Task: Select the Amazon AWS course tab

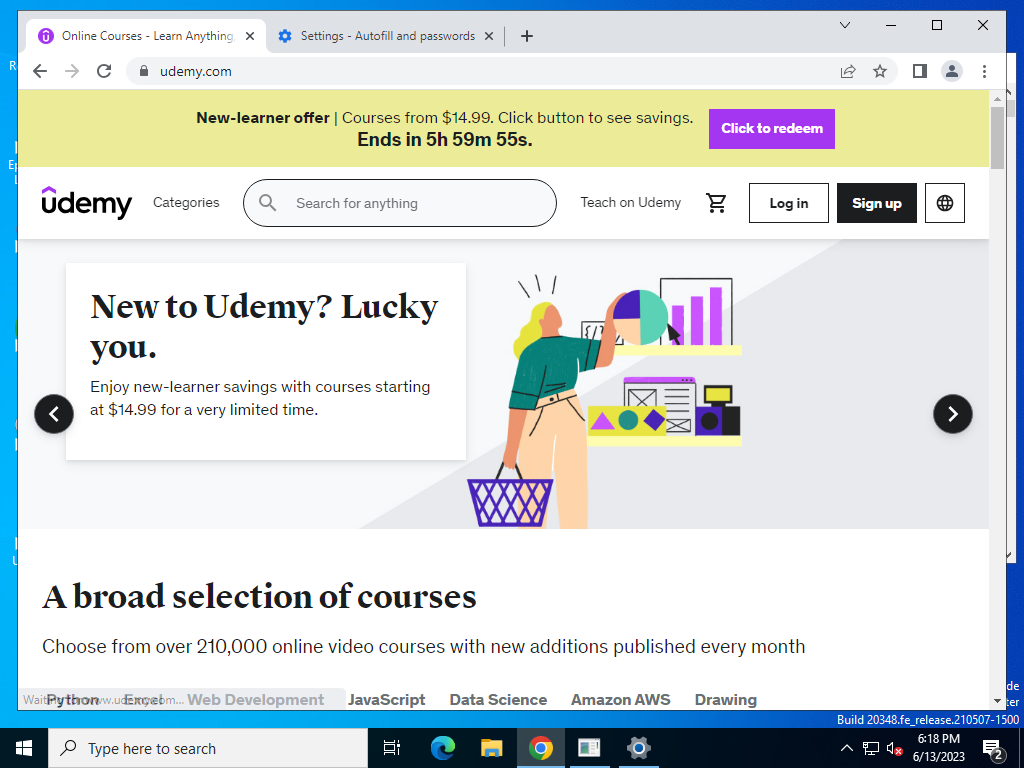Action: 620,699
